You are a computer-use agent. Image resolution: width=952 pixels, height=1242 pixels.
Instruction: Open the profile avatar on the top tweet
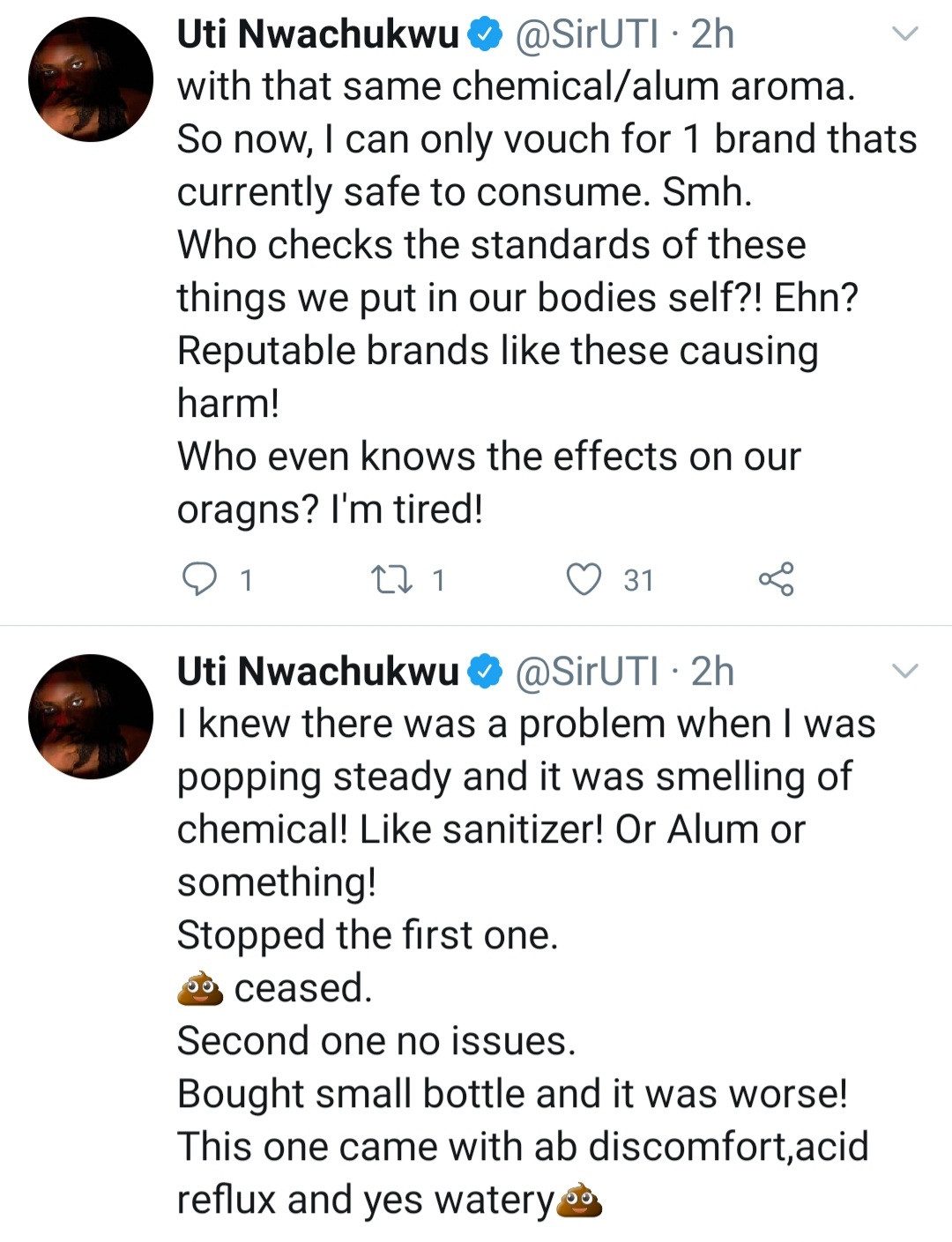(x=91, y=79)
